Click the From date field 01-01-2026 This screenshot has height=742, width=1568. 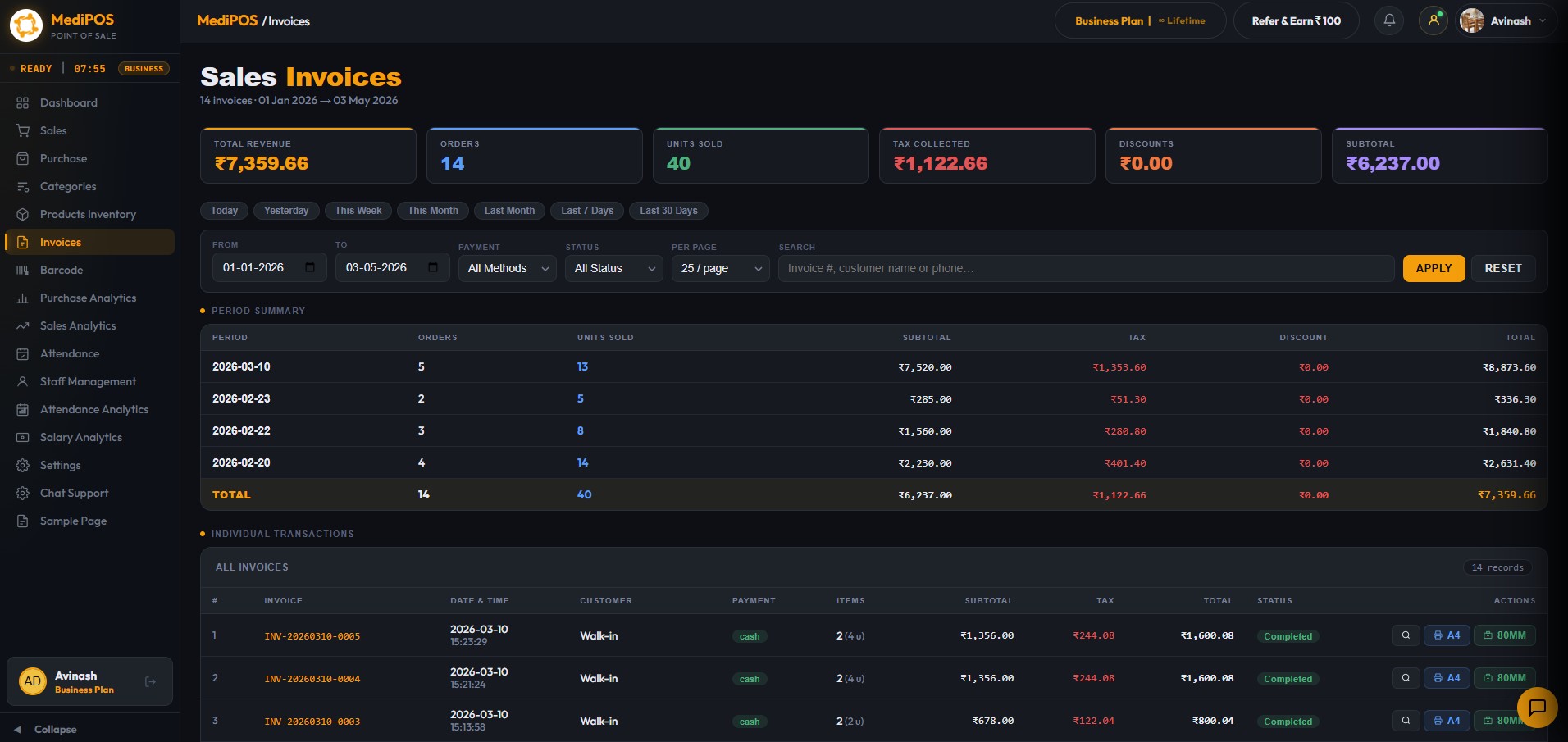pyautogui.click(x=270, y=267)
